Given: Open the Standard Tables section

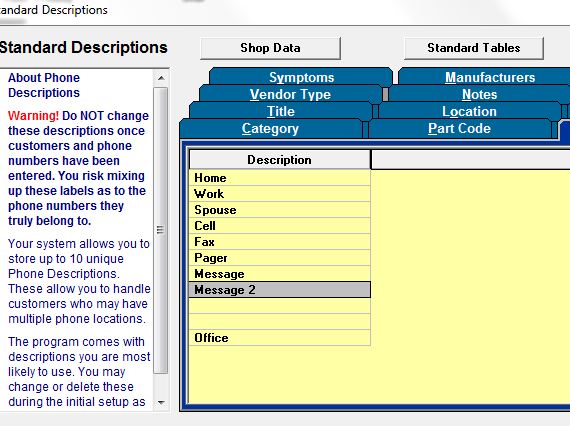Looking at the screenshot, I should point(474,48).
